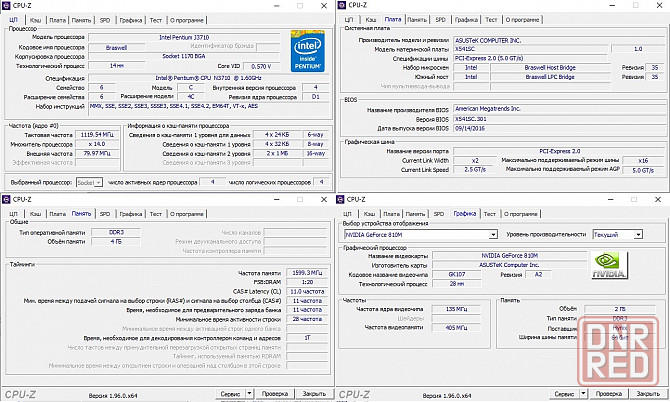Open the Память tab in the Плата window
This screenshot has height=402, width=670.
pyautogui.click(x=417, y=20)
